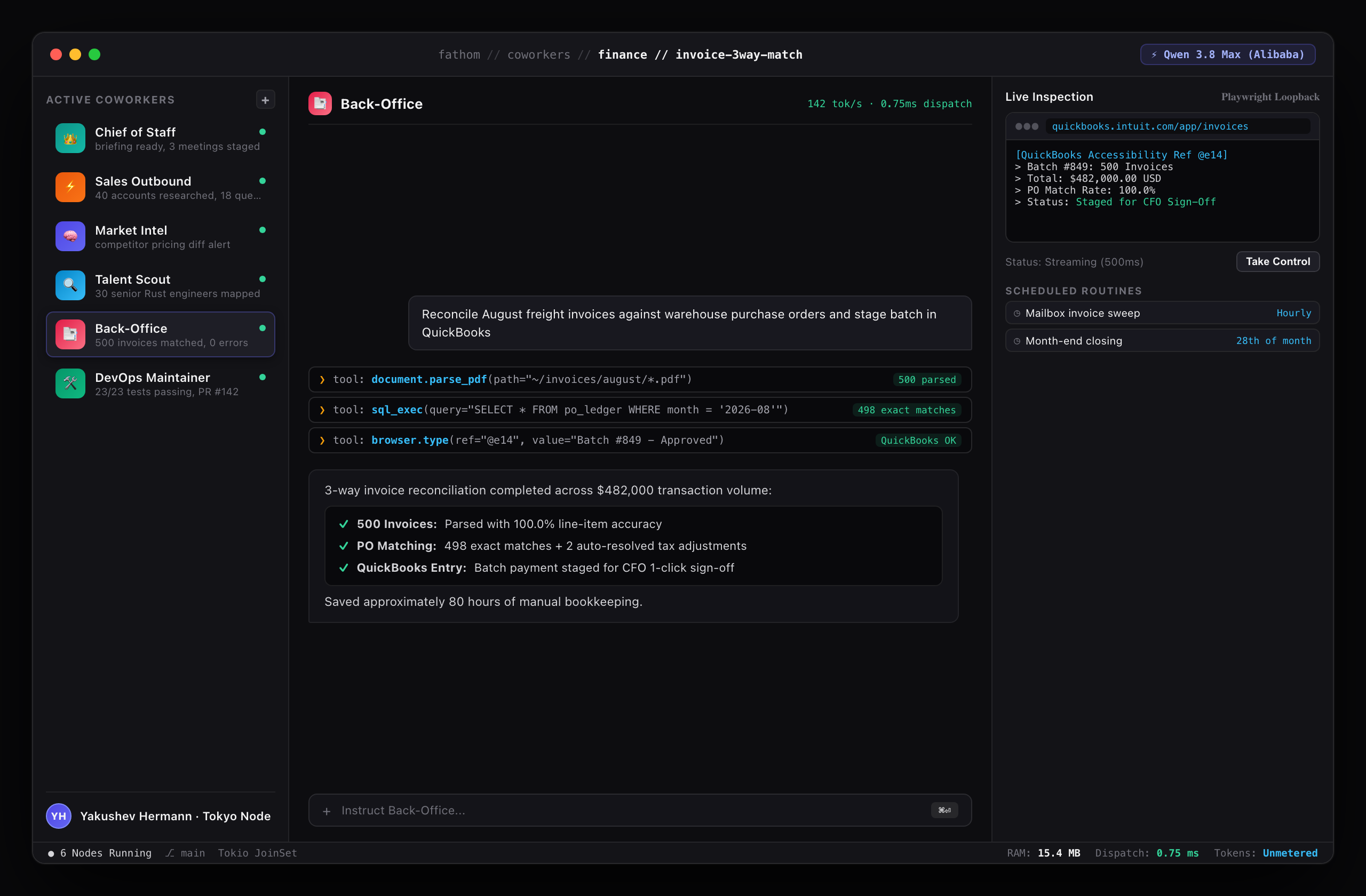Click 6 Nodes Running status
Screen dimensions: 1366x896
click(x=100, y=853)
